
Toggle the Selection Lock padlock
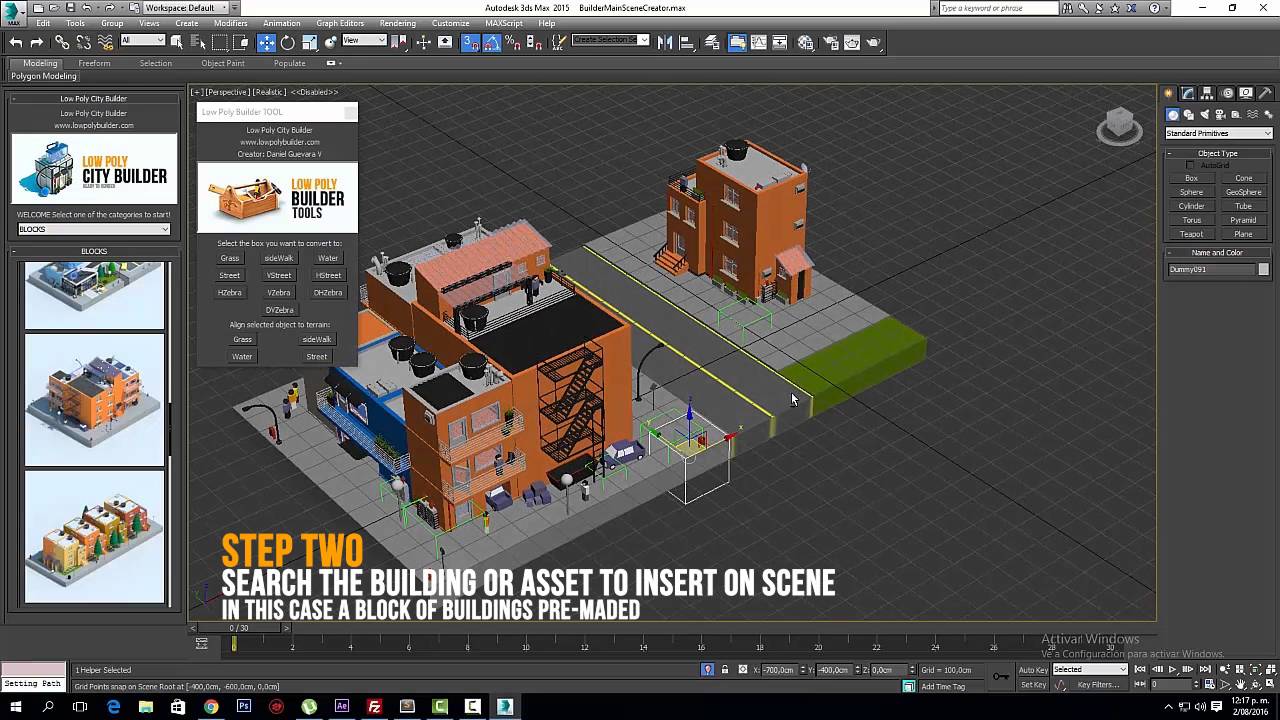tap(725, 670)
